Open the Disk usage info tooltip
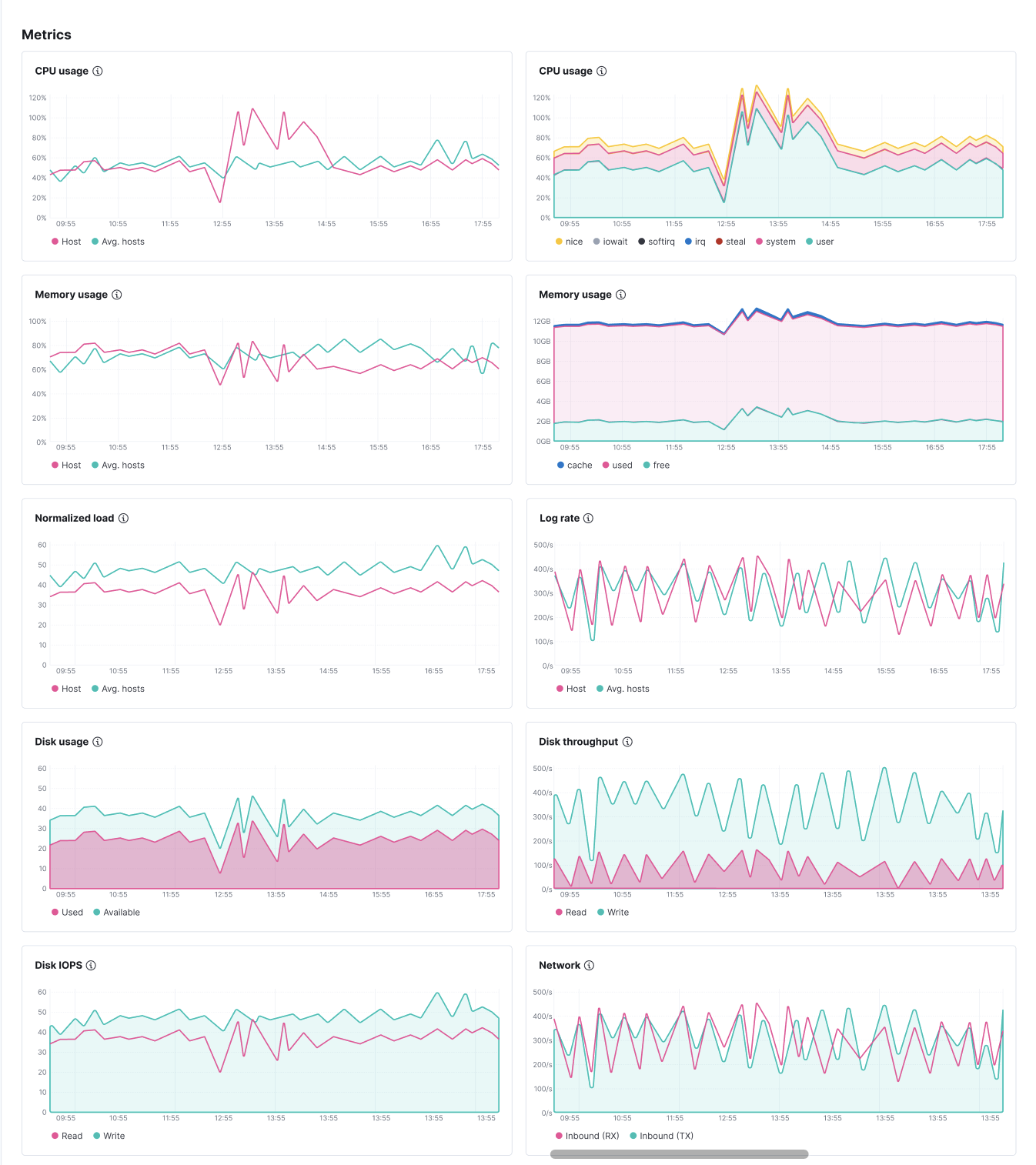Image resolution: width=1036 pixels, height=1165 pixels. click(x=97, y=741)
